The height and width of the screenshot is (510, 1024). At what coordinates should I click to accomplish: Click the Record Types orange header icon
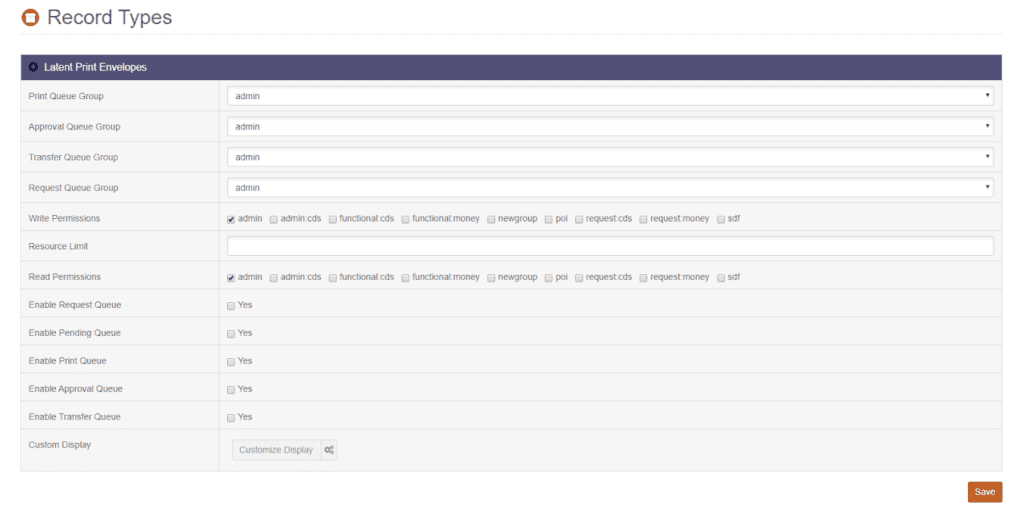pyautogui.click(x=30, y=18)
